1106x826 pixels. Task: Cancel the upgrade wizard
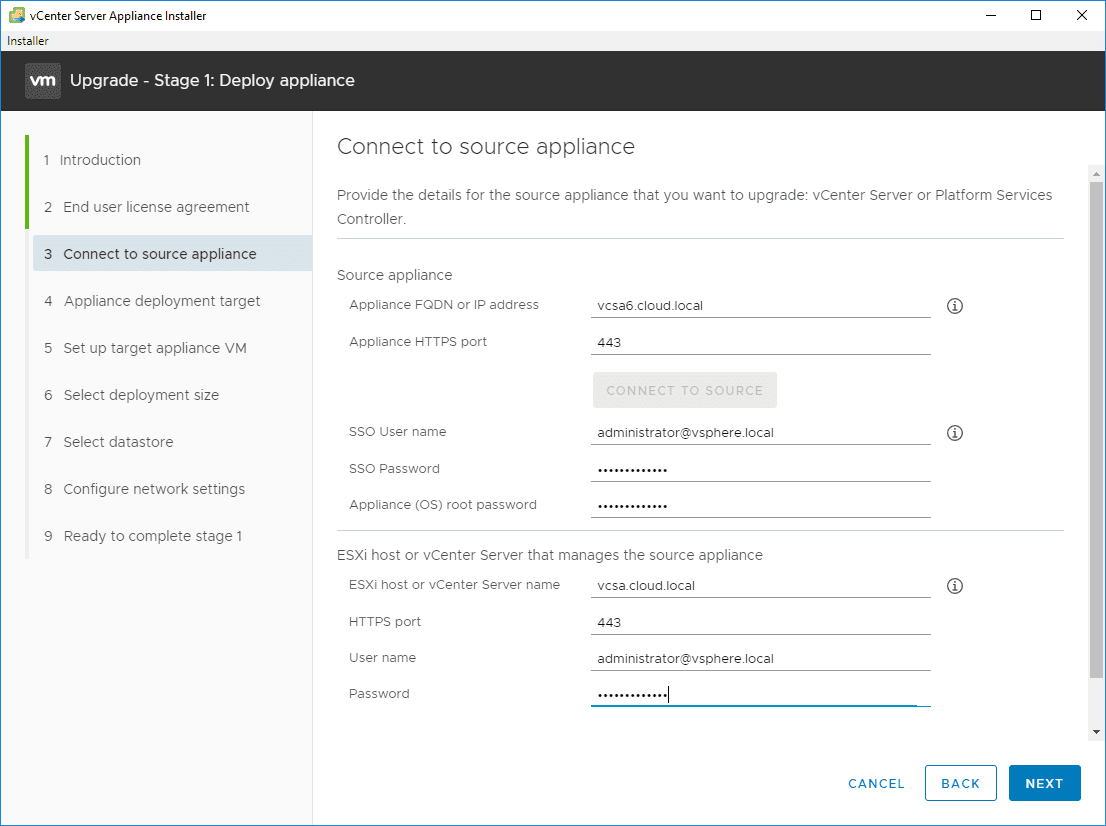[x=876, y=784]
